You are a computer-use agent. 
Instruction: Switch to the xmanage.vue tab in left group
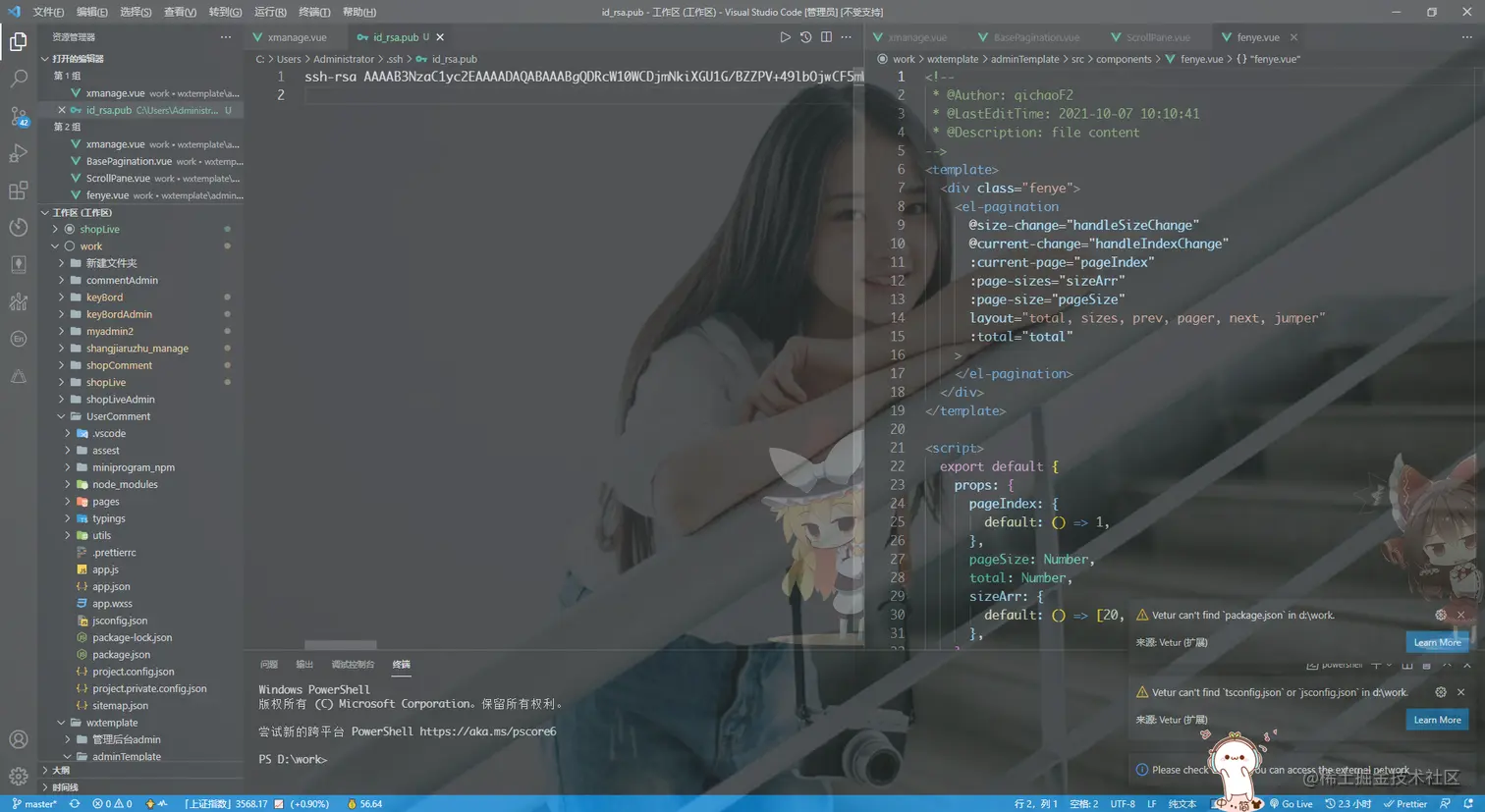(297, 37)
